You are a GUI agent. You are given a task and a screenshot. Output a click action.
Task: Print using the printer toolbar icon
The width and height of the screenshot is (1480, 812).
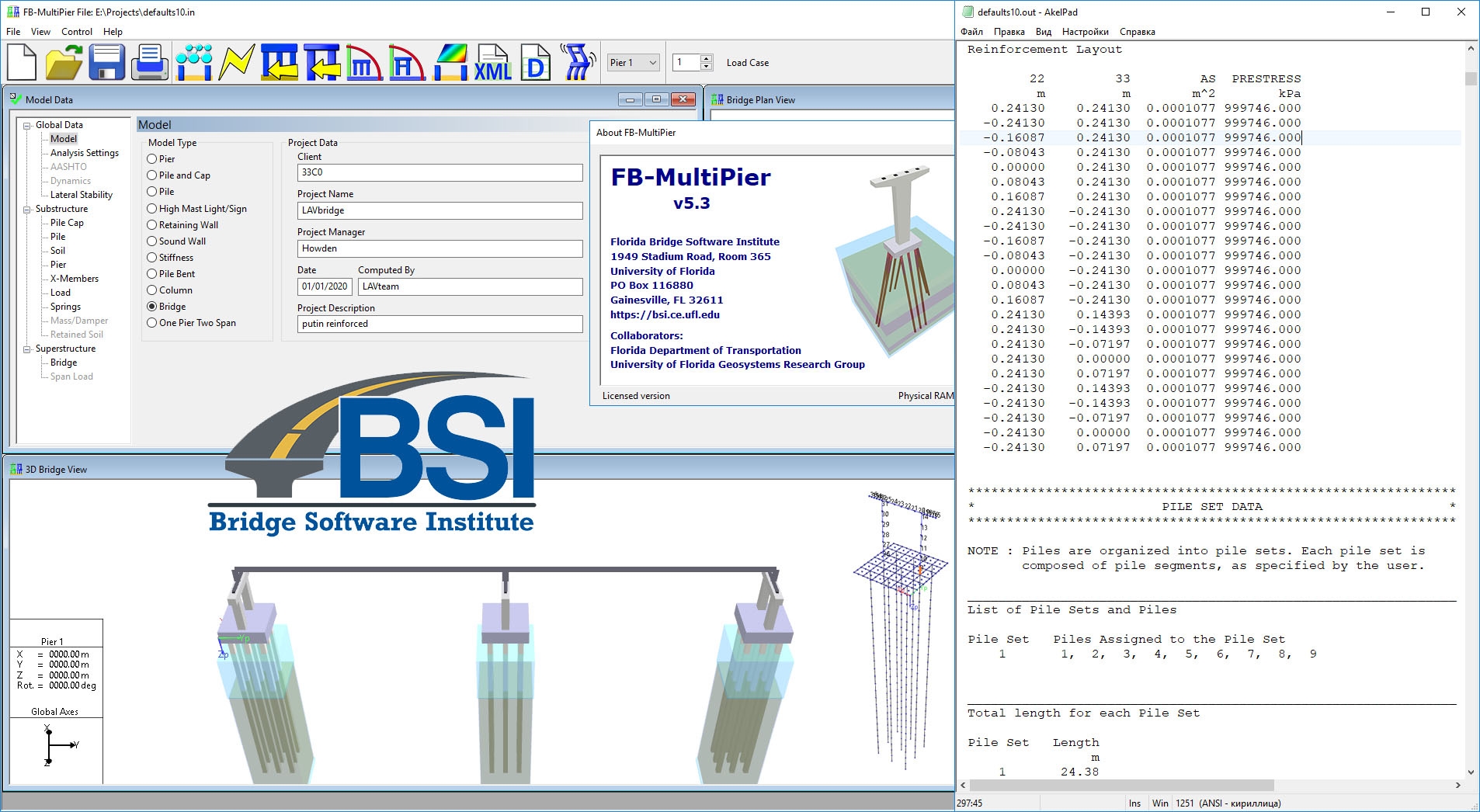pos(149,62)
